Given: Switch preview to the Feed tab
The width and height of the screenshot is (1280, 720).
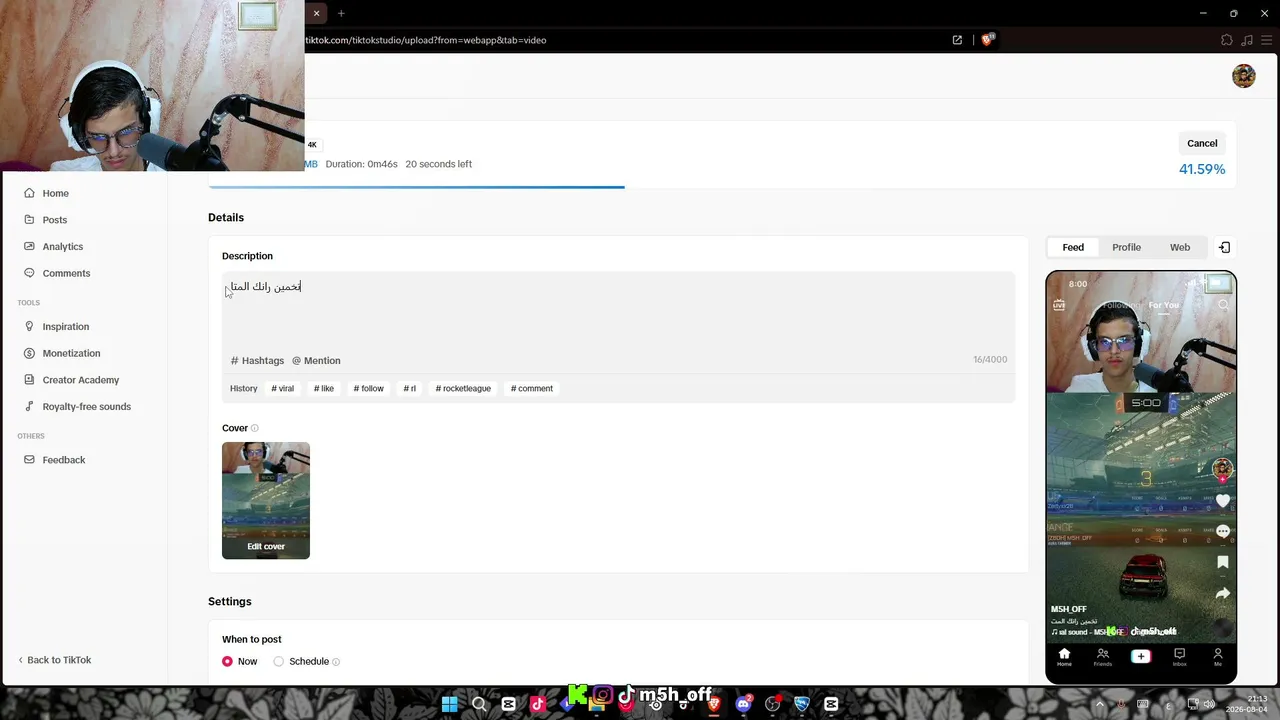Looking at the screenshot, I should point(1073,248).
